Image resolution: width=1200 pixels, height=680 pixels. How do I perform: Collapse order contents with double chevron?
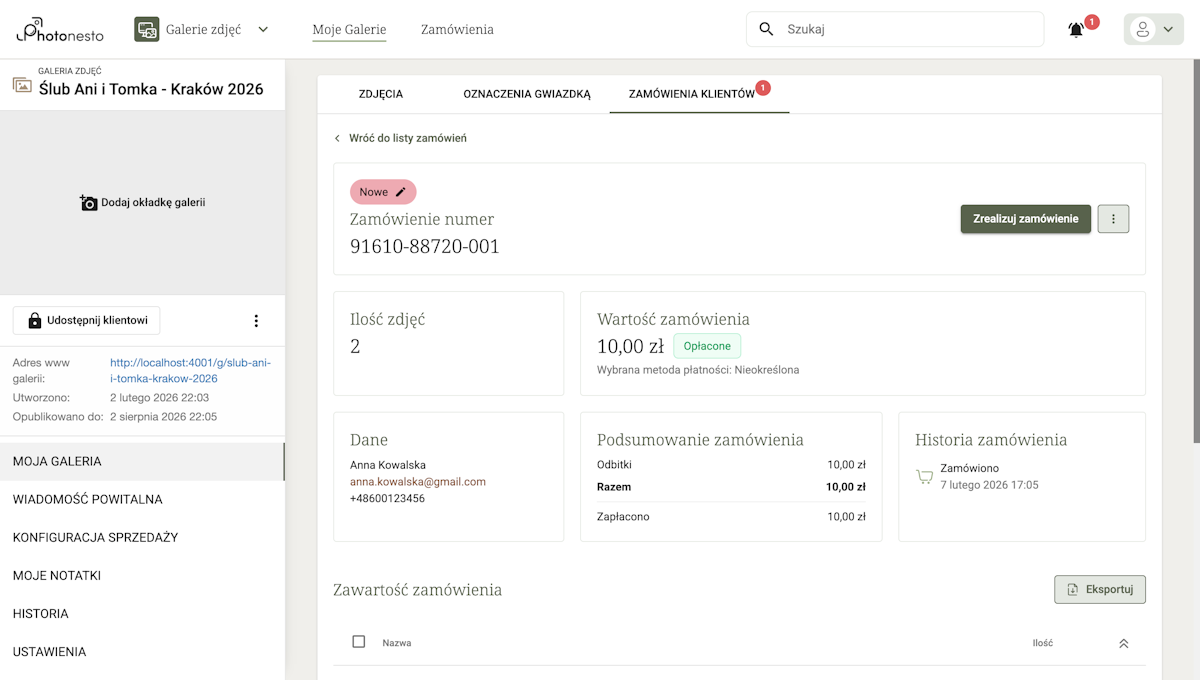tap(1123, 643)
